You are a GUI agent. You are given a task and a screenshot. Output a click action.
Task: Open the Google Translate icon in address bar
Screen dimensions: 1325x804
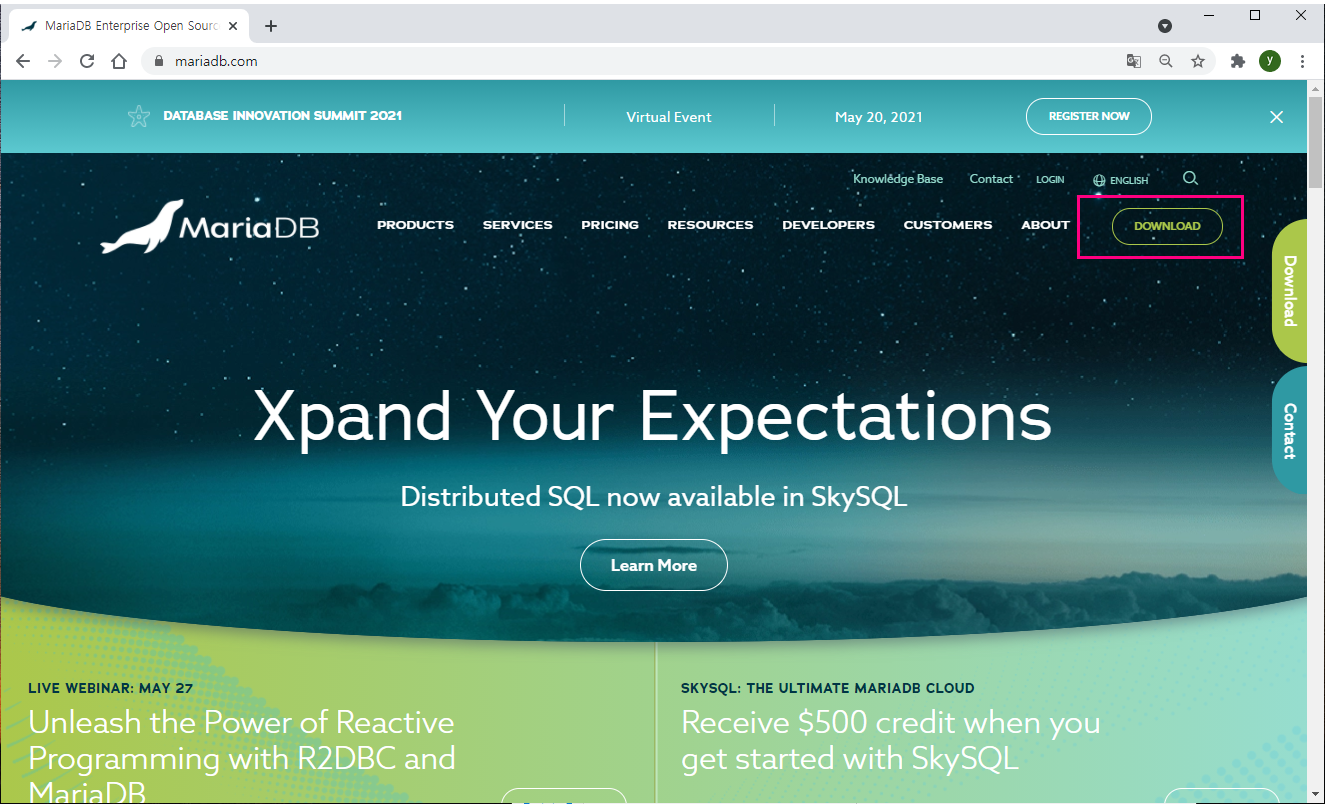(x=1134, y=61)
